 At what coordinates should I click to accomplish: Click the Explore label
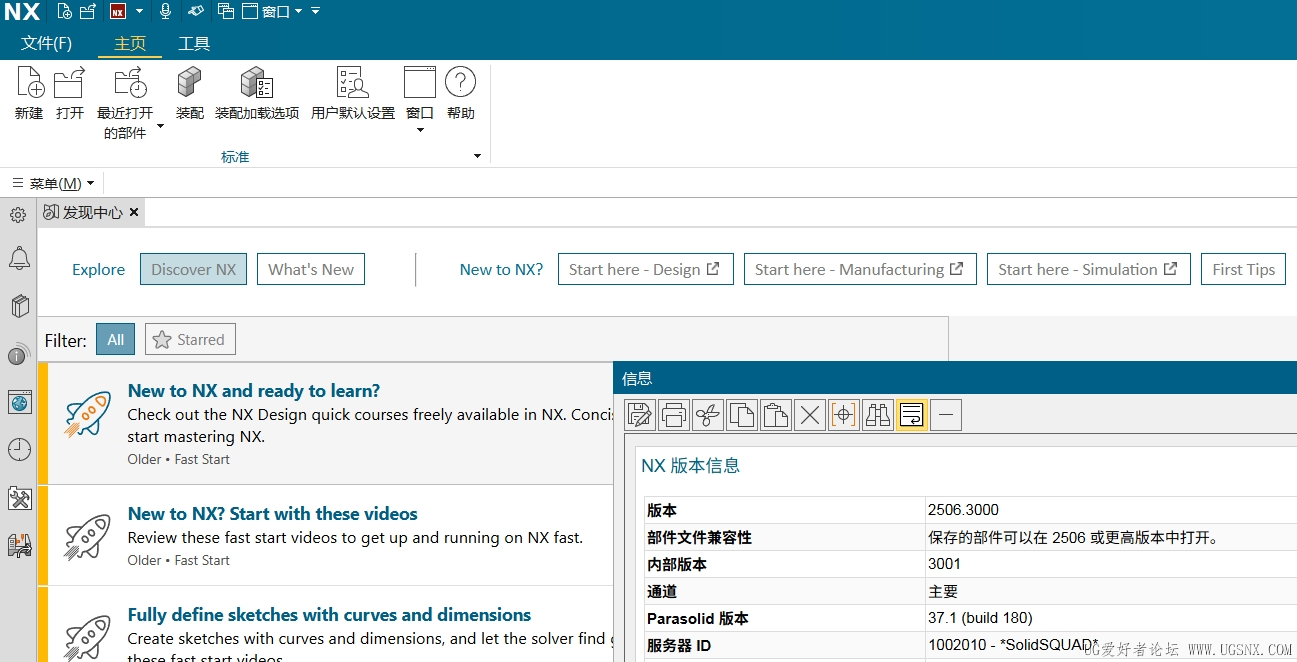coord(99,269)
